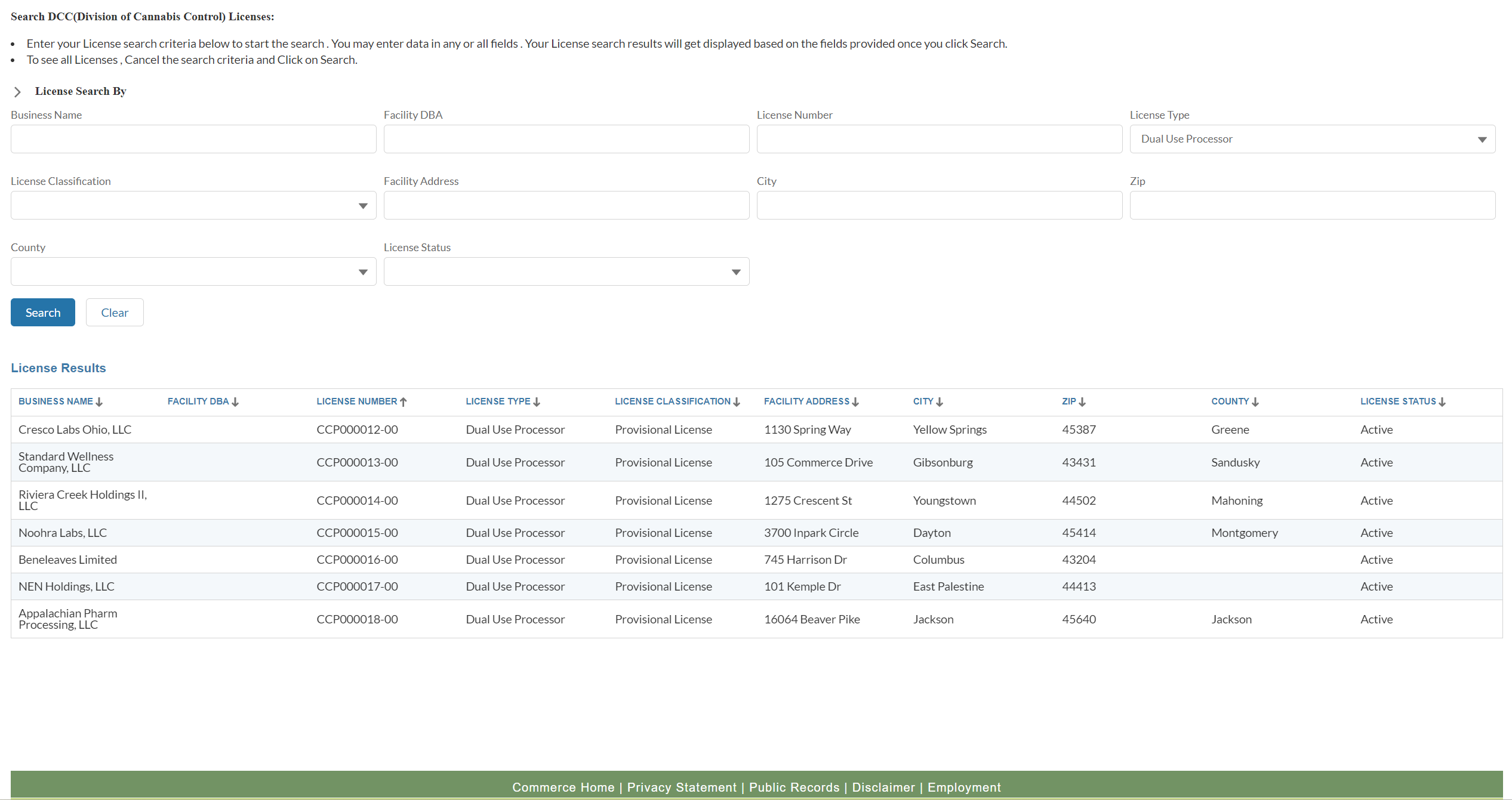Image resolution: width=1512 pixels, height=800 pixels.
Task: Focus the License Number input field
Action: click(x=940, y=139)
